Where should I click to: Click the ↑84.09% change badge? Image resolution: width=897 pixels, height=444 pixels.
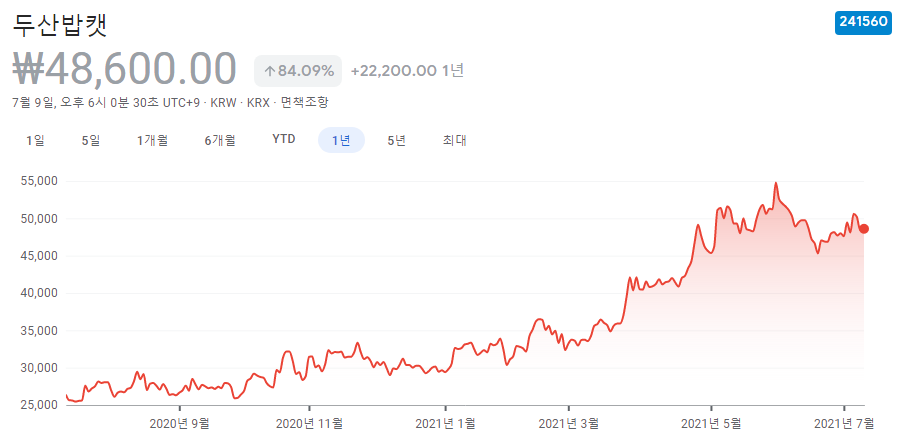point(298,71)
